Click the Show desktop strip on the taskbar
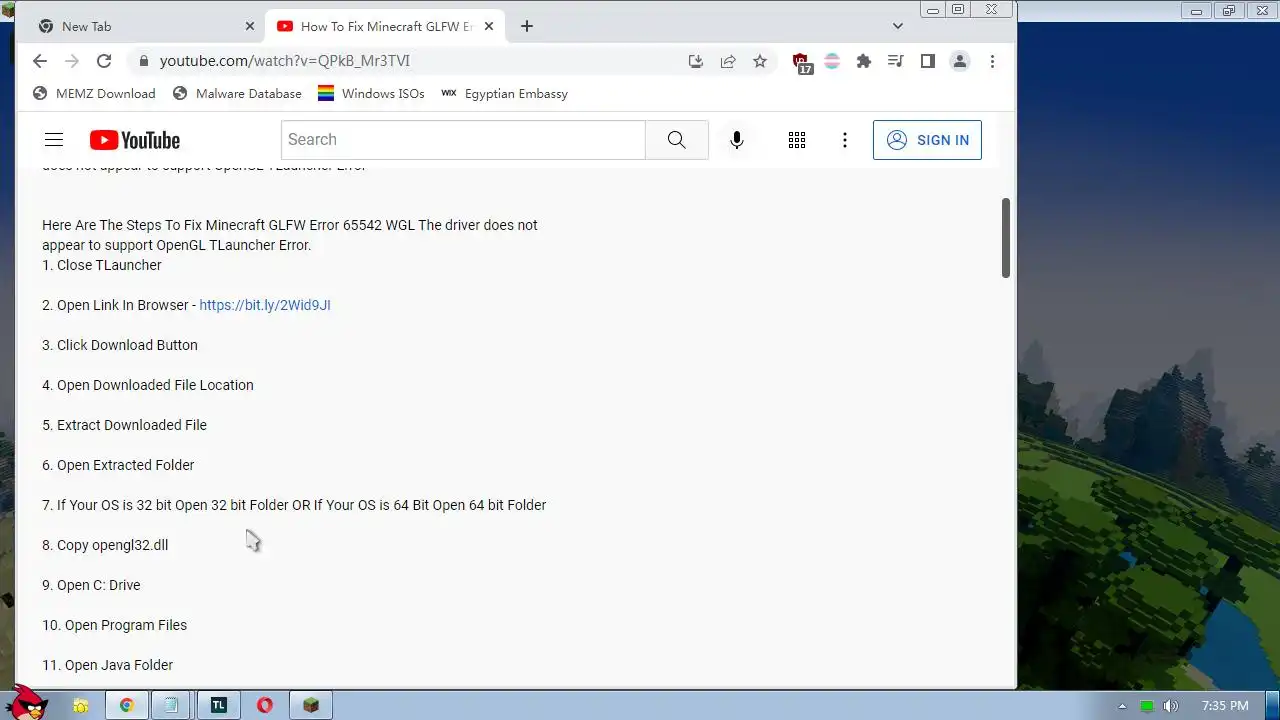The image size is (1280, 720). tap(1272, 705)
